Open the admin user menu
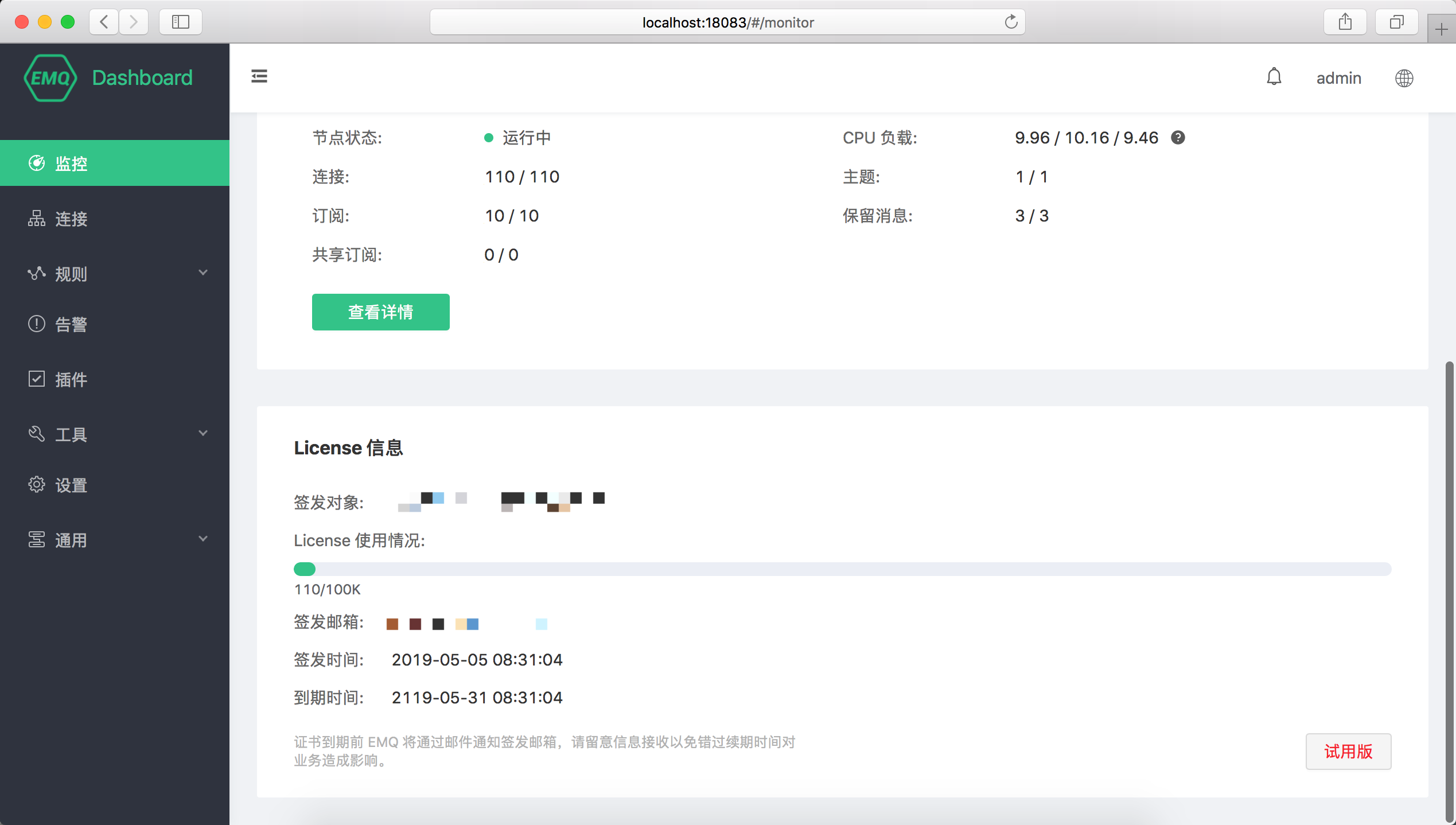Viewport: 1456px width, 825px height. 1338,78
